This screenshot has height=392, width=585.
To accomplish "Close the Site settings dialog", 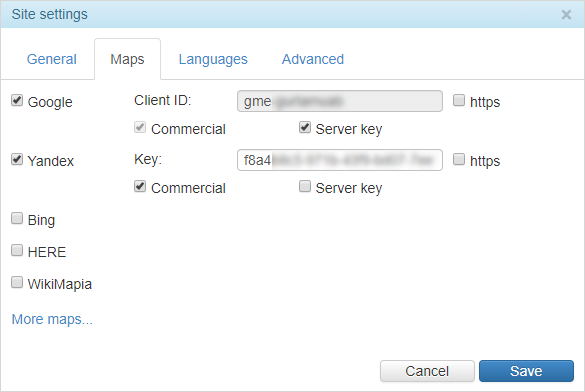I will pyautogui.click(x=566, y=15).
